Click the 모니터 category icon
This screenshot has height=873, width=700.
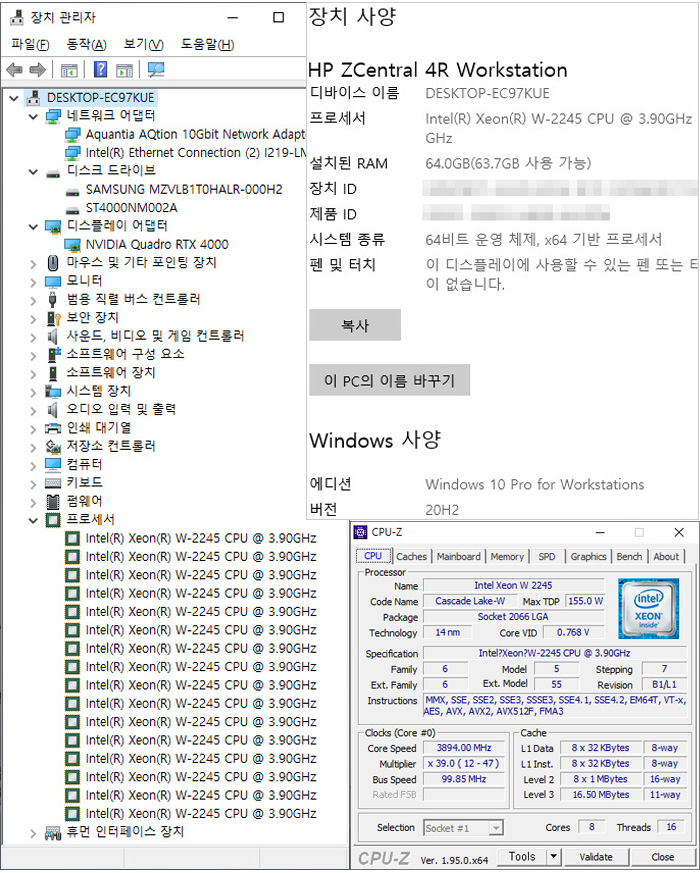[53, 282]
